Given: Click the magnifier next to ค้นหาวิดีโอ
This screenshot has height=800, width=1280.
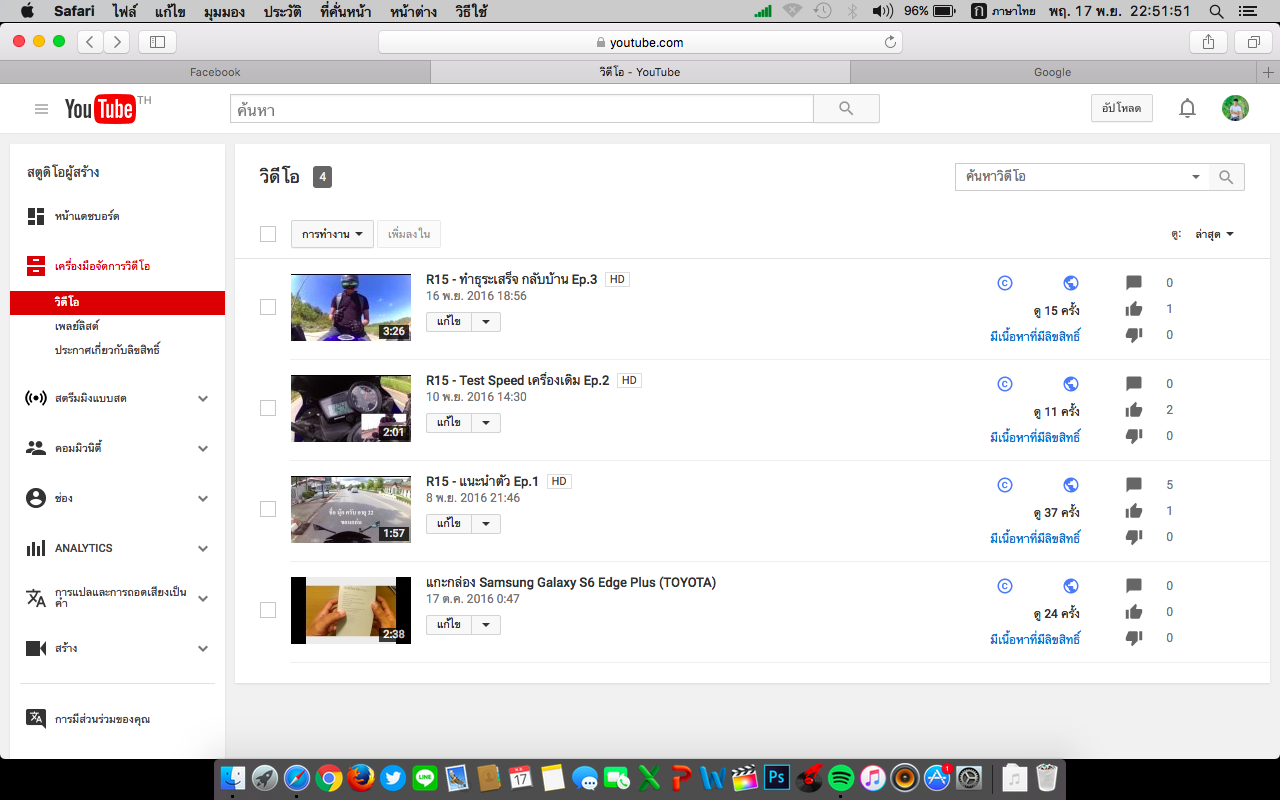Looking at the screenshot, I should coord(1227,177).
